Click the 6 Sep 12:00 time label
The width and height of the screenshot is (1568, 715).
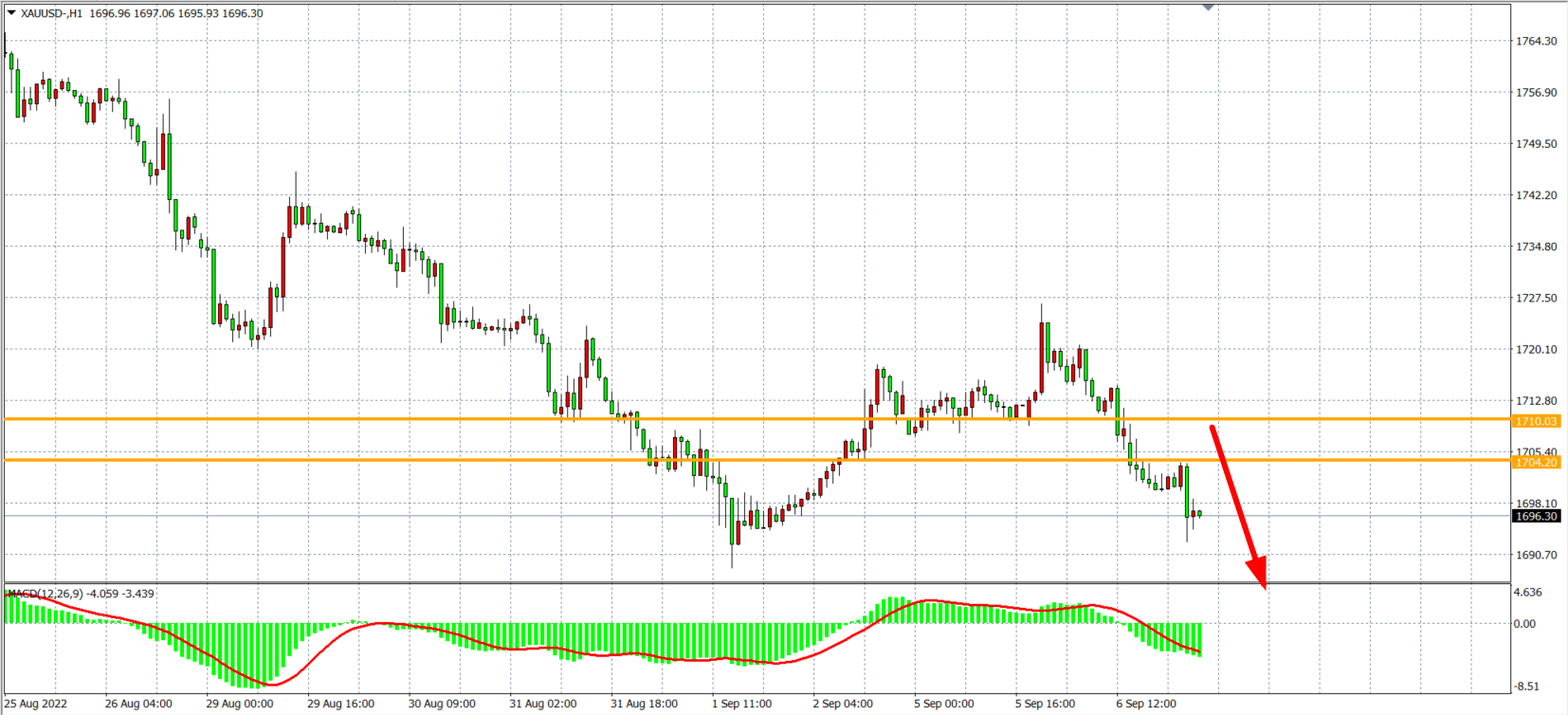[x=1145, y=704]
